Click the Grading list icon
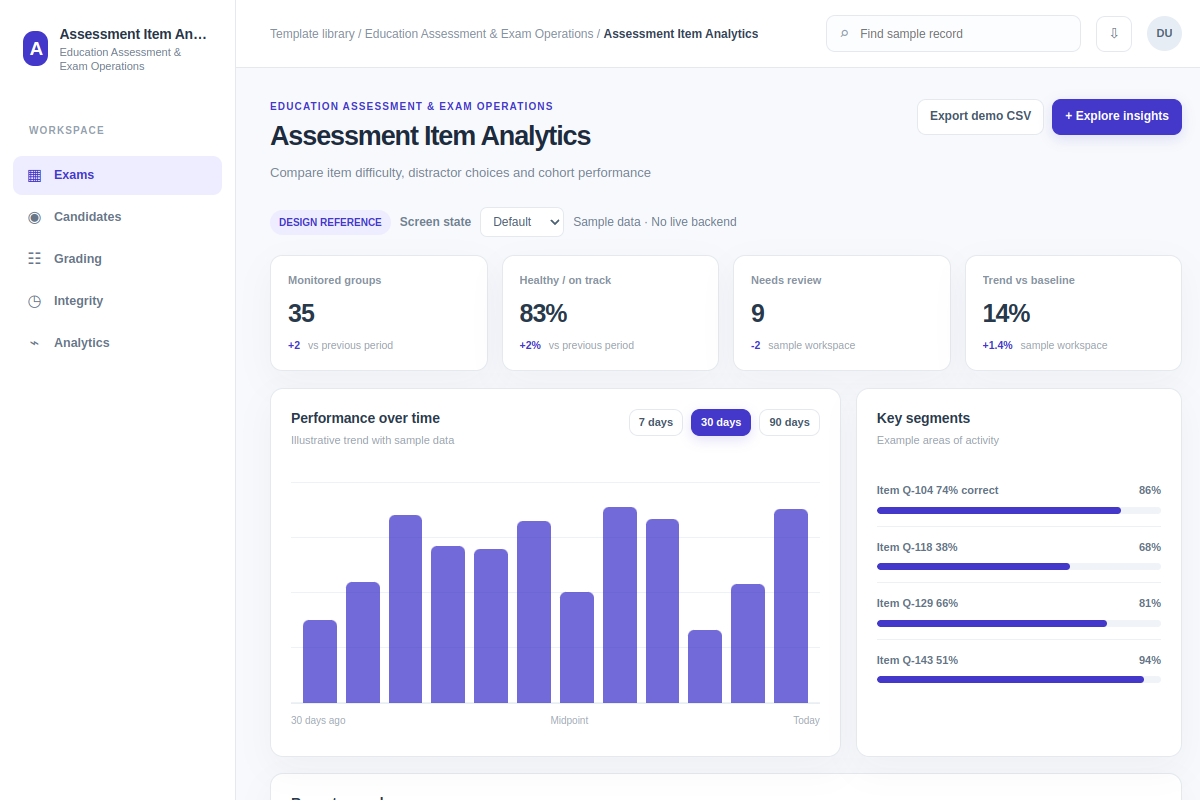This screenshot has height=800, width=1200. 35,259
